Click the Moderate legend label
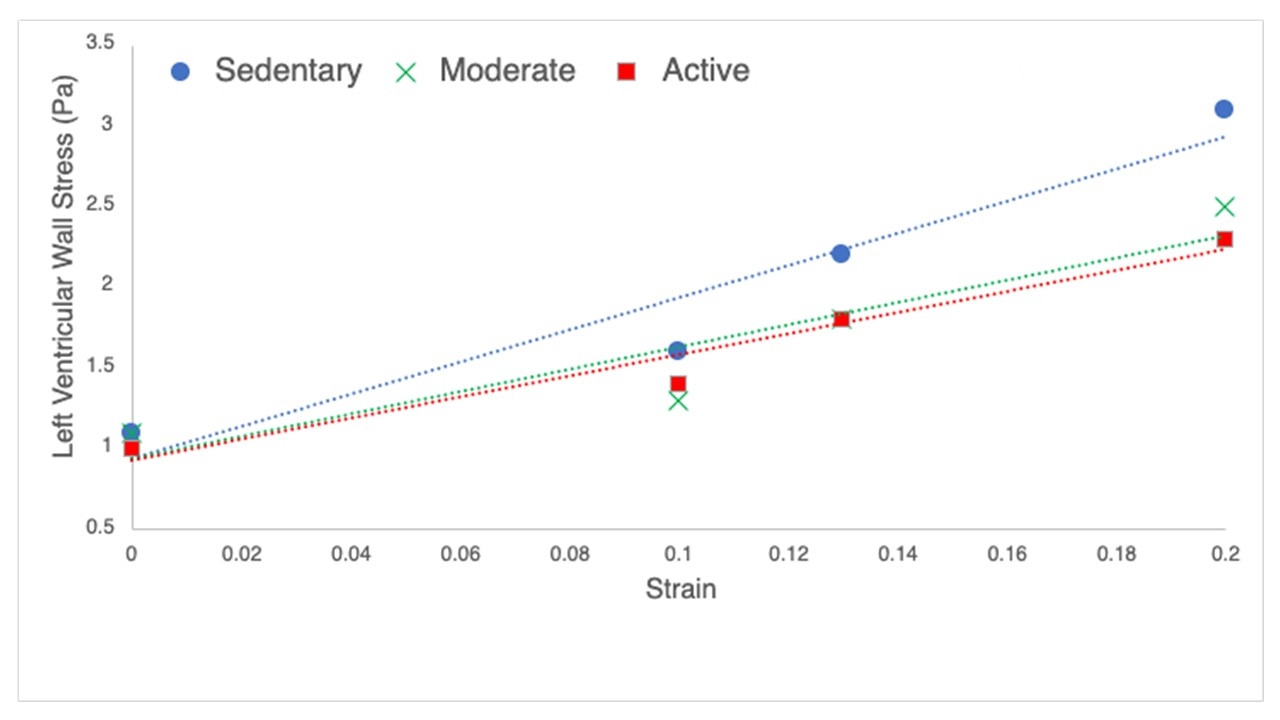Viewport: 1280px width, 720px height. point(507,71)
